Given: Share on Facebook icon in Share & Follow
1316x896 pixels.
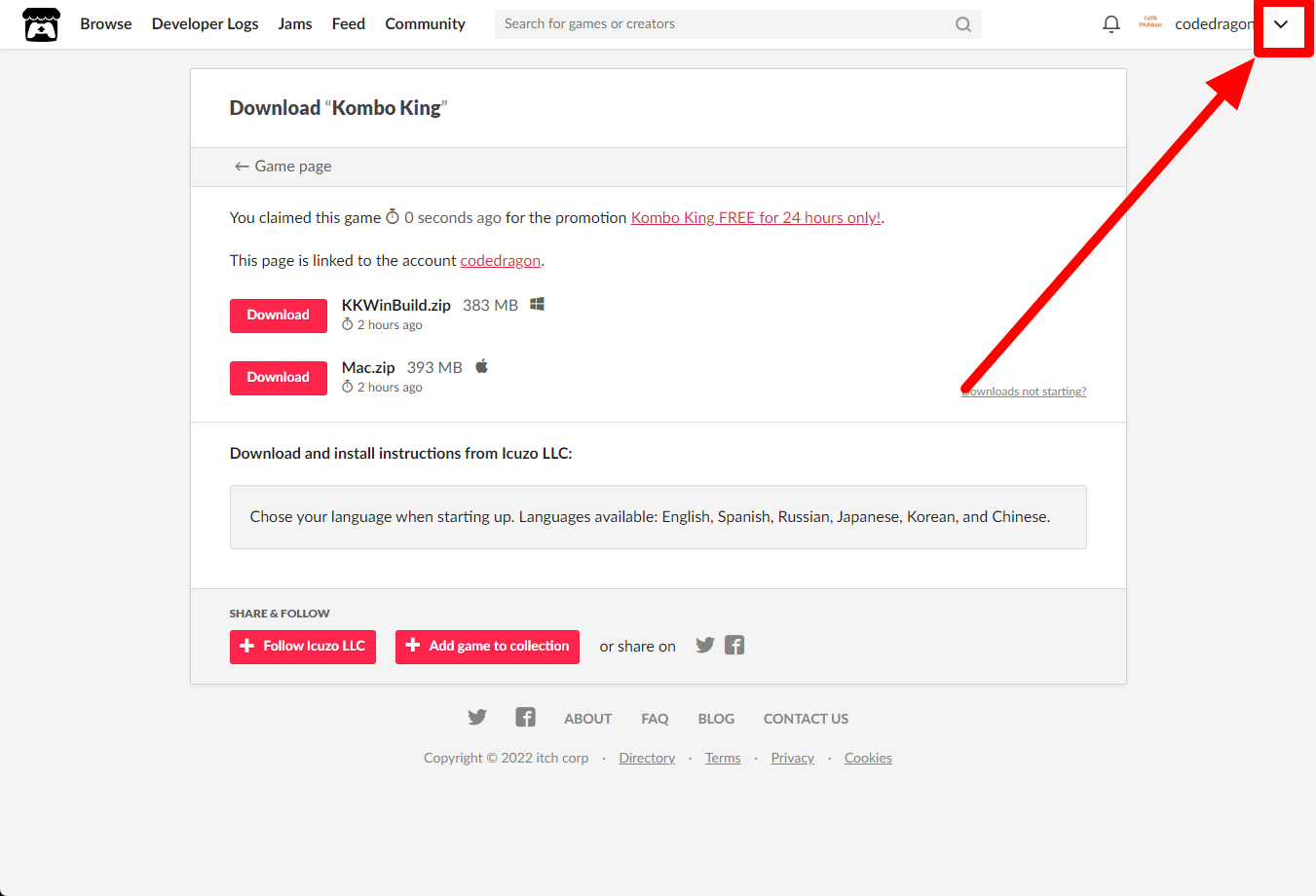Looking at the screenshot, I should pos(734,645).
